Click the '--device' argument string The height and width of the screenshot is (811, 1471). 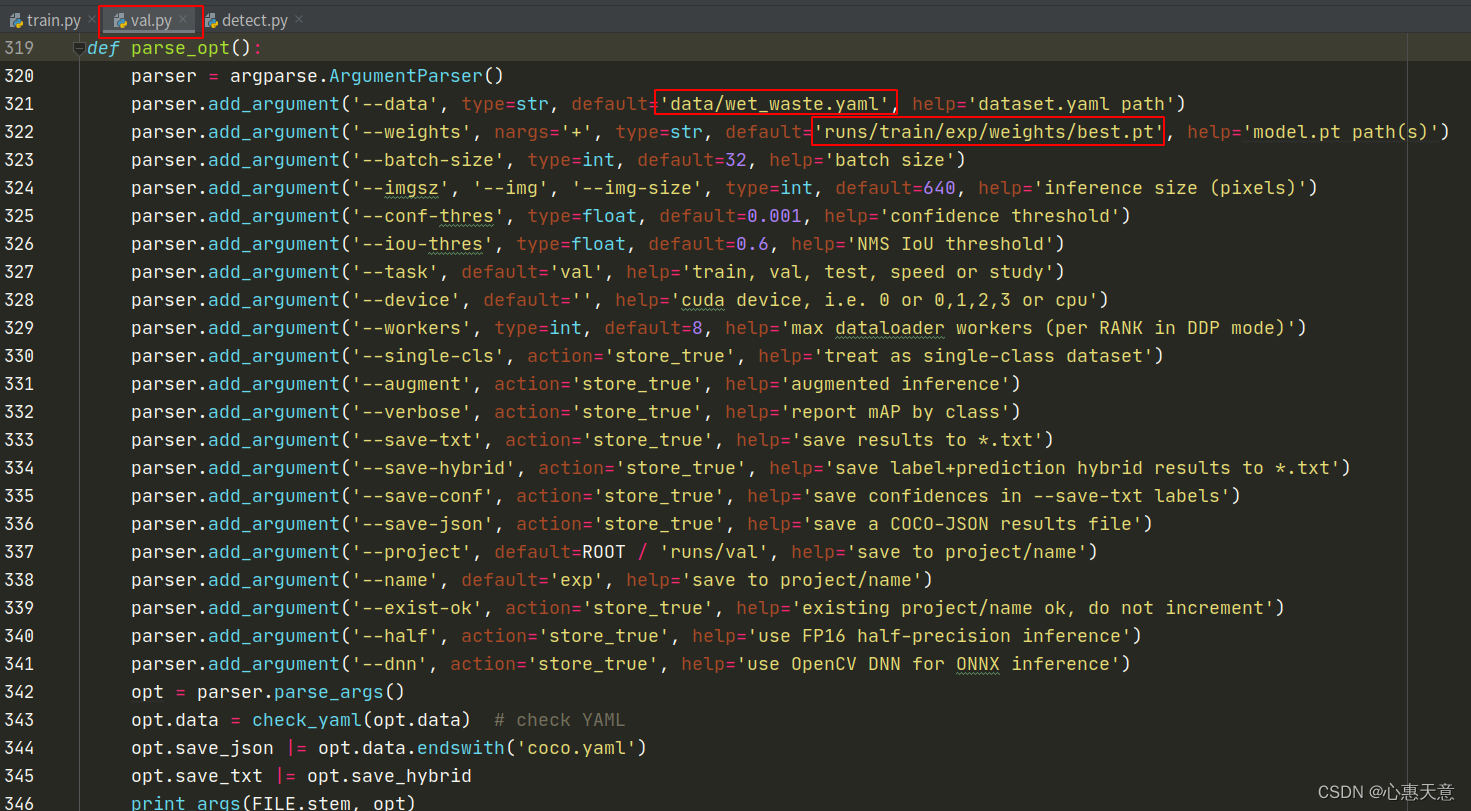(x=407, y=300)
